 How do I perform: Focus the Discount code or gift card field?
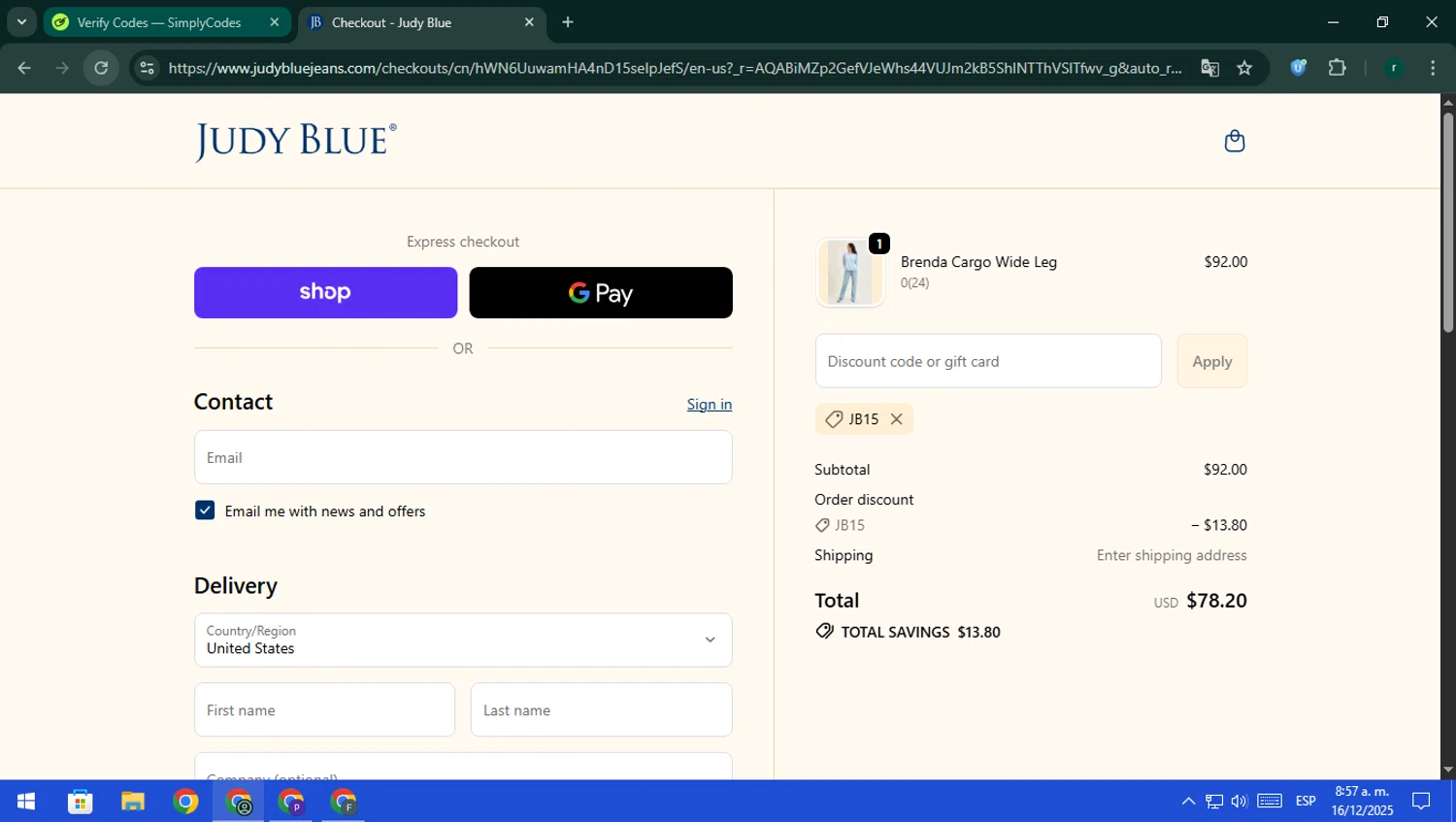coord(988,361)
